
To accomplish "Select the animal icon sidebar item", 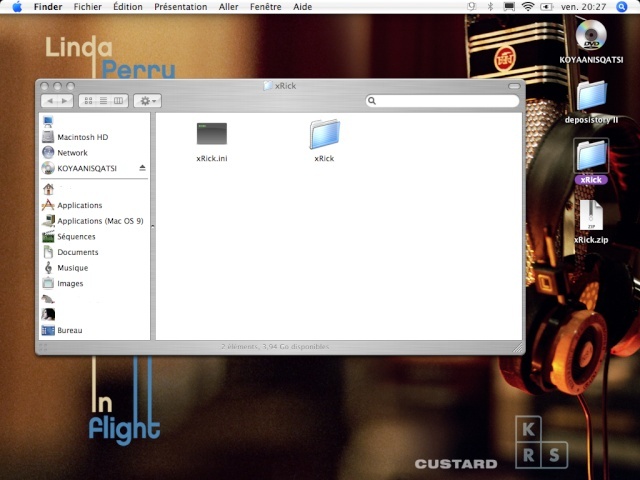I will coord(48,299).
